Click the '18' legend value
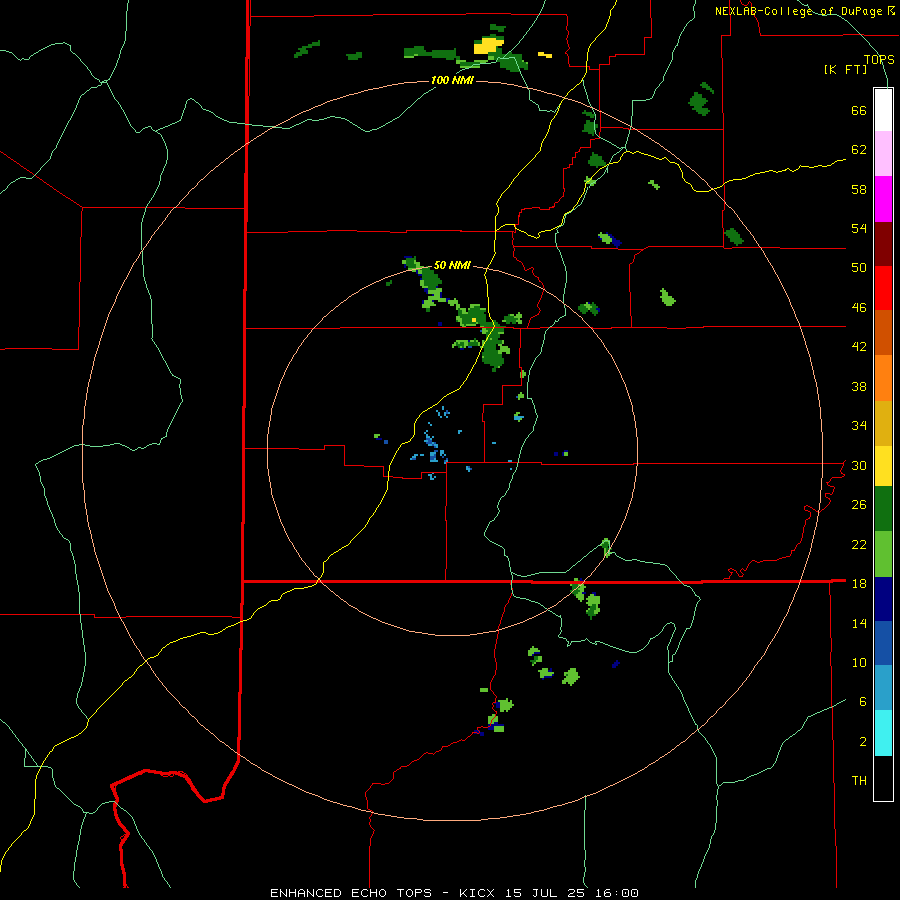This screenshot has width=900, height=900. click(x=859, y=584)
